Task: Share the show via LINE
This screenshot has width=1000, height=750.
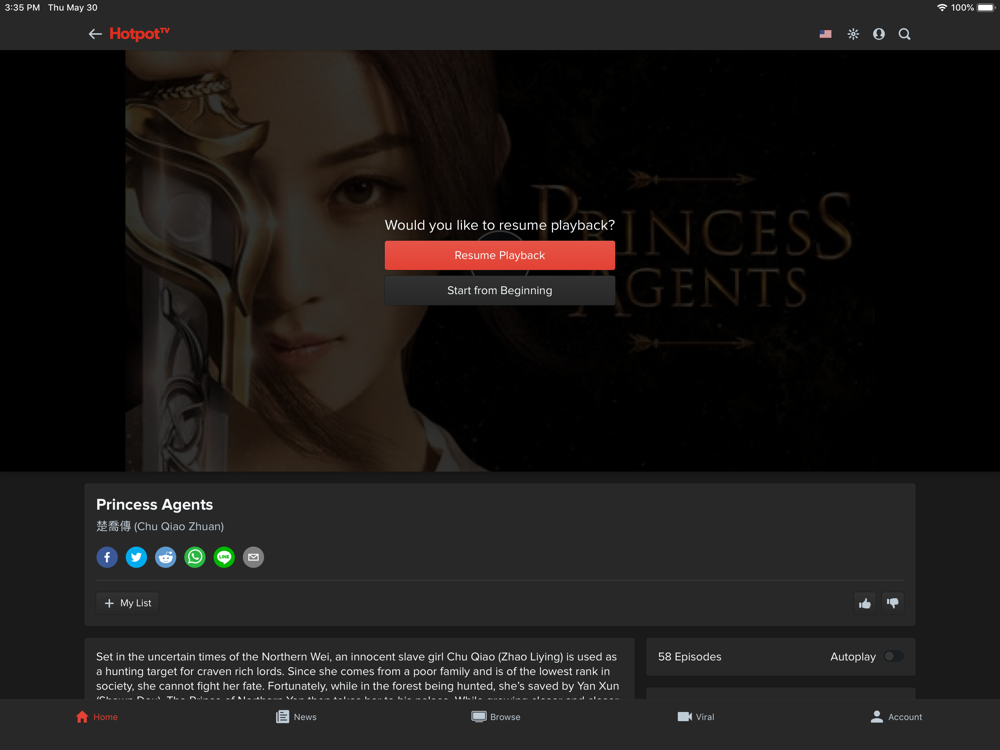Action: tap(224, 557)
